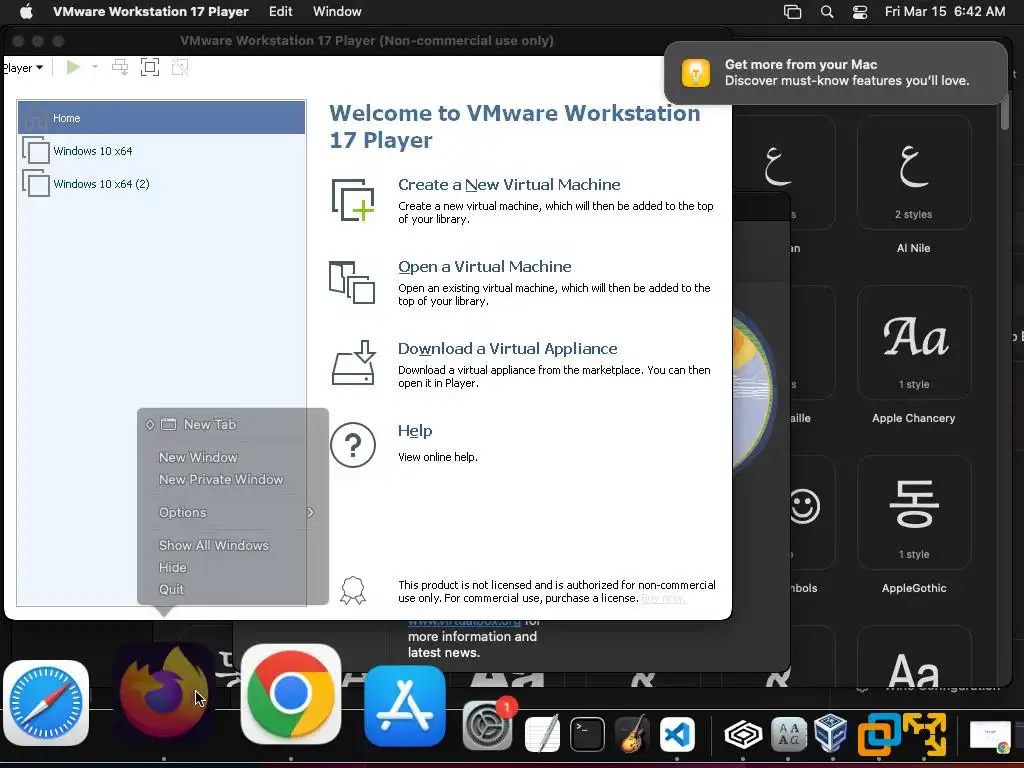Open the VMware Workstation 17 Player menu

[150, 11]
